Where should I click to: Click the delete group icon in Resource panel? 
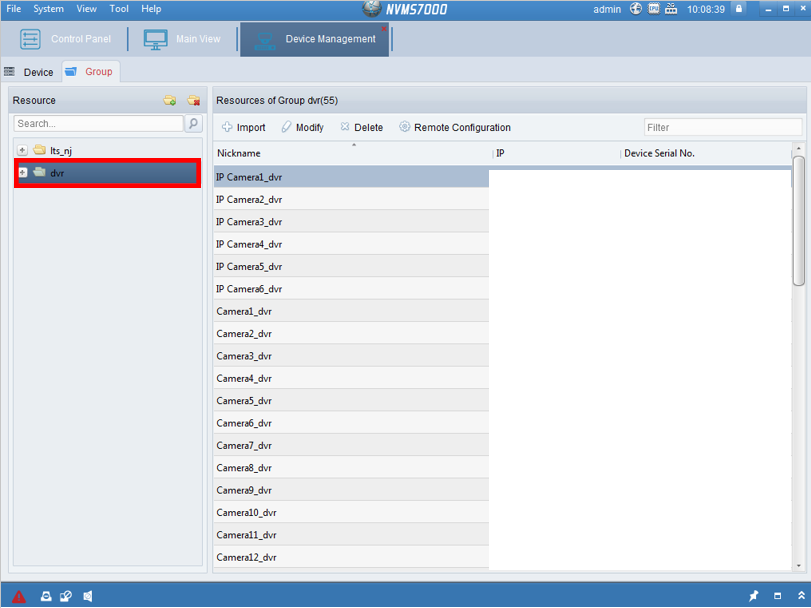193,101
